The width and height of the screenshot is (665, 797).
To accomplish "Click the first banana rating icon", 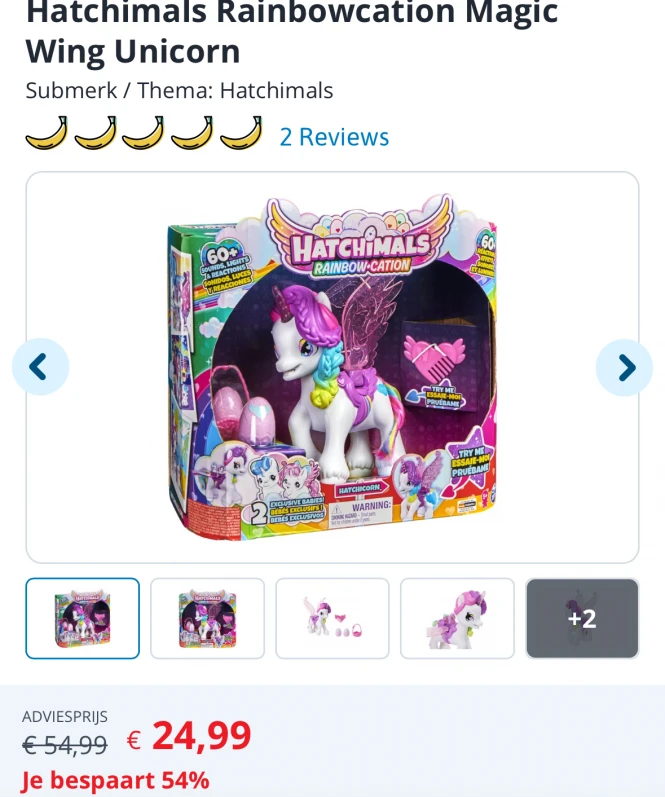I will tap(46, 133).
